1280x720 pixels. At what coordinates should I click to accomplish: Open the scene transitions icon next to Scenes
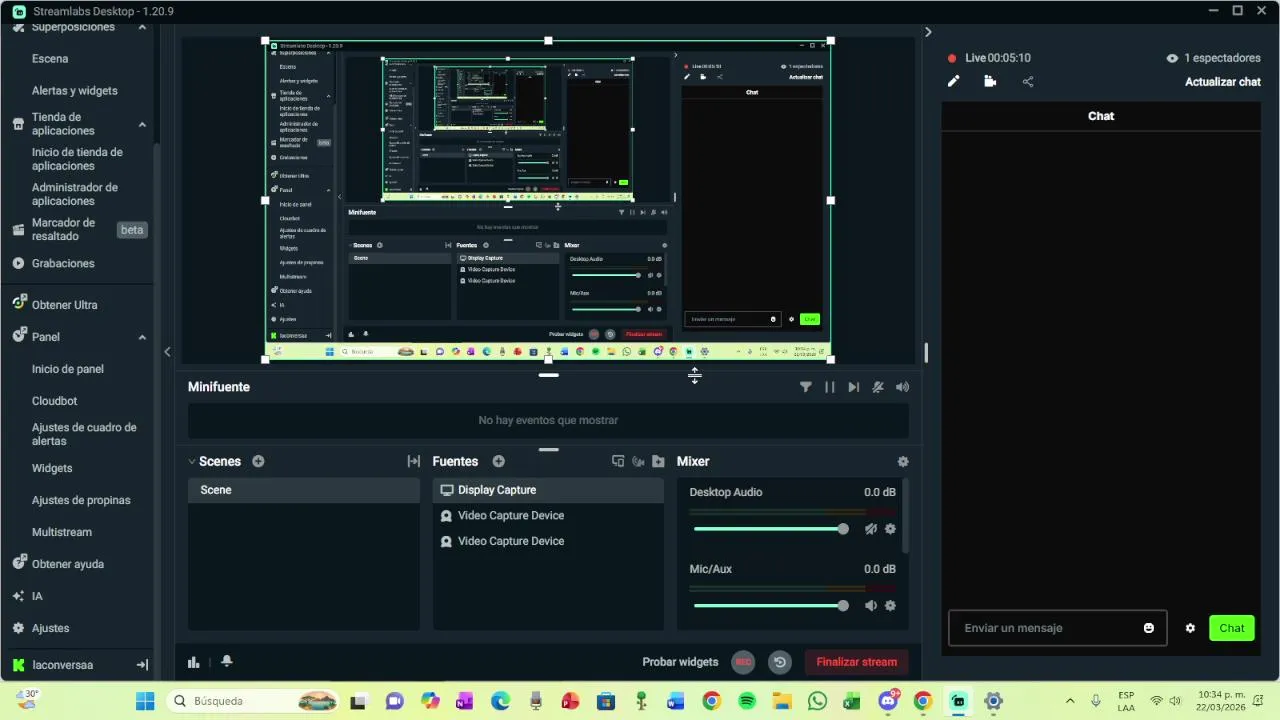pos(413,461)
